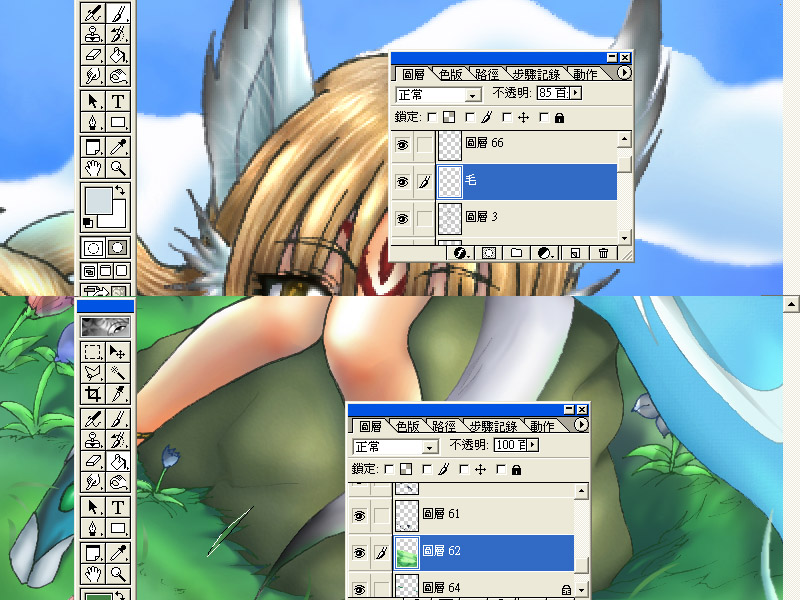The height and width of the screenshot is (600, 800).
Task: Click the create new layer button
Action: pyautogui.click(x=575, y=254)
